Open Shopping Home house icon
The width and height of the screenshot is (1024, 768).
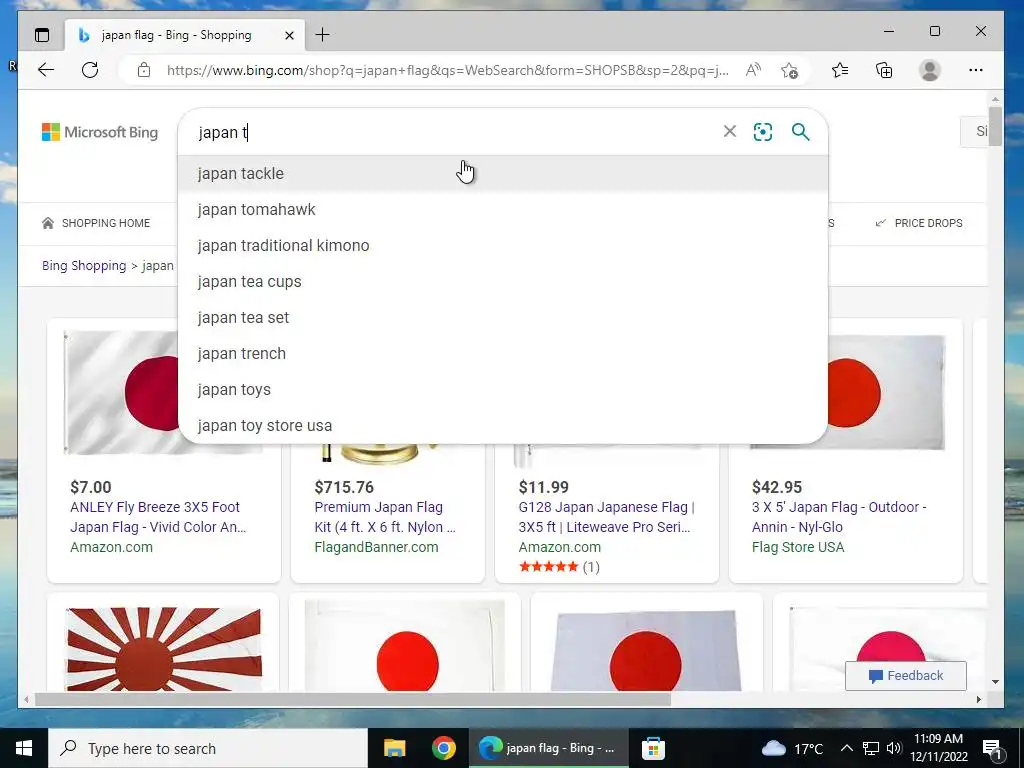pos(48,223)
